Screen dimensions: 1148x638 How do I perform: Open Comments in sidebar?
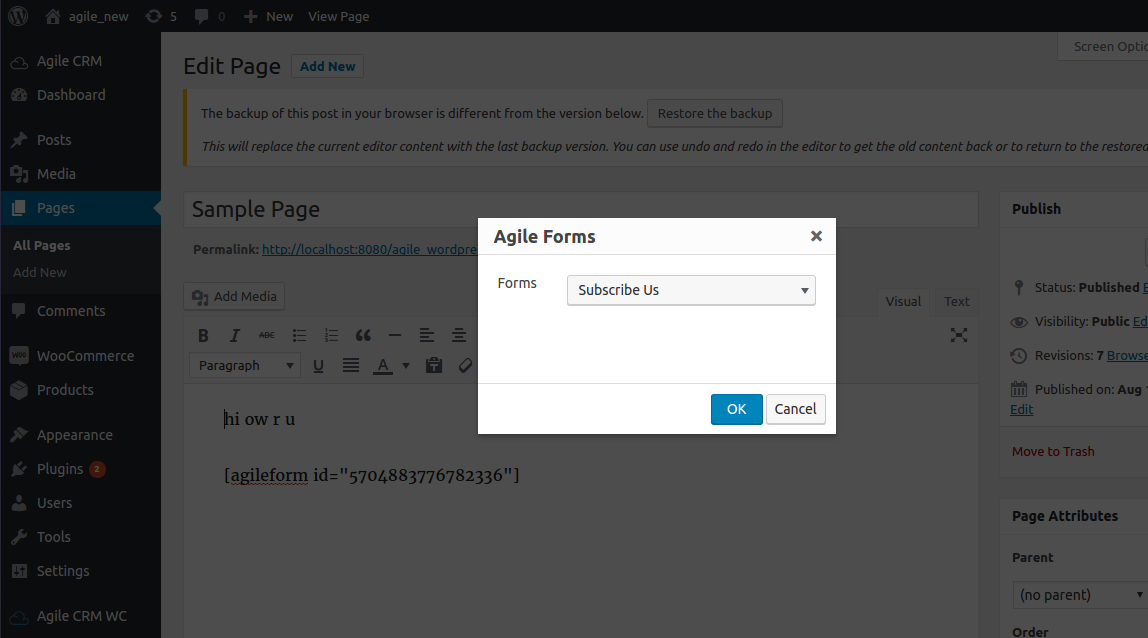click(x=81, y=311)
